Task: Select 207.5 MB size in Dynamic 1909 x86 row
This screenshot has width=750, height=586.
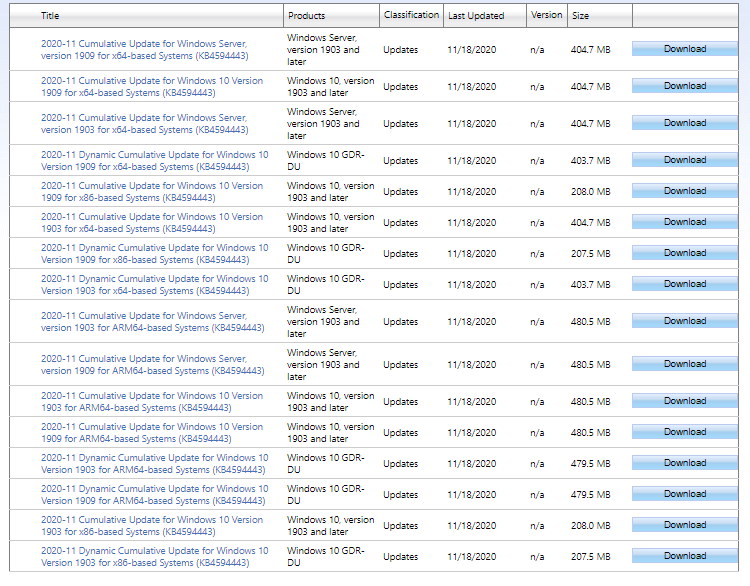Action: (x=591, y=254)
